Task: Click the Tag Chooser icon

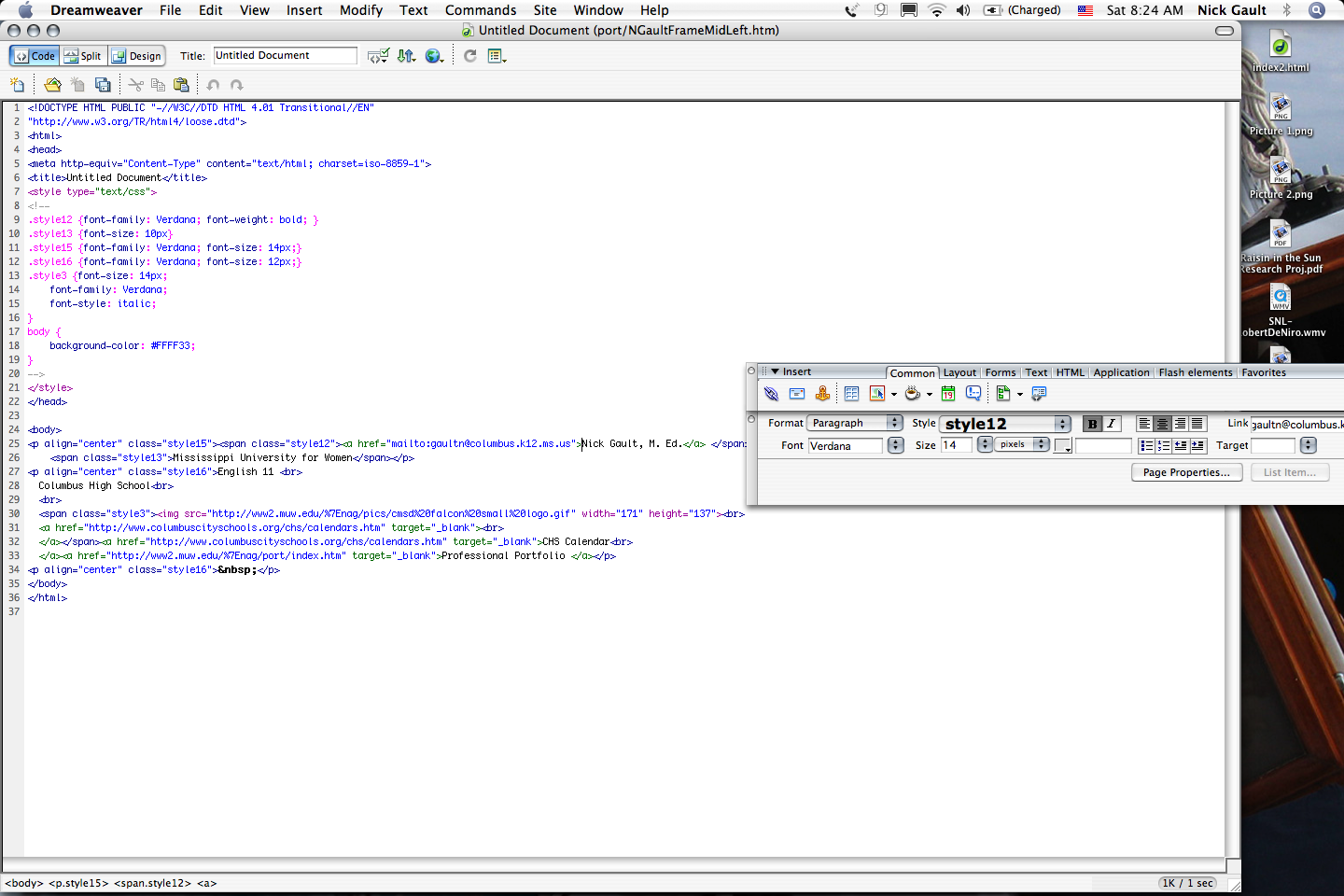Action: [x=1039, y=394]
